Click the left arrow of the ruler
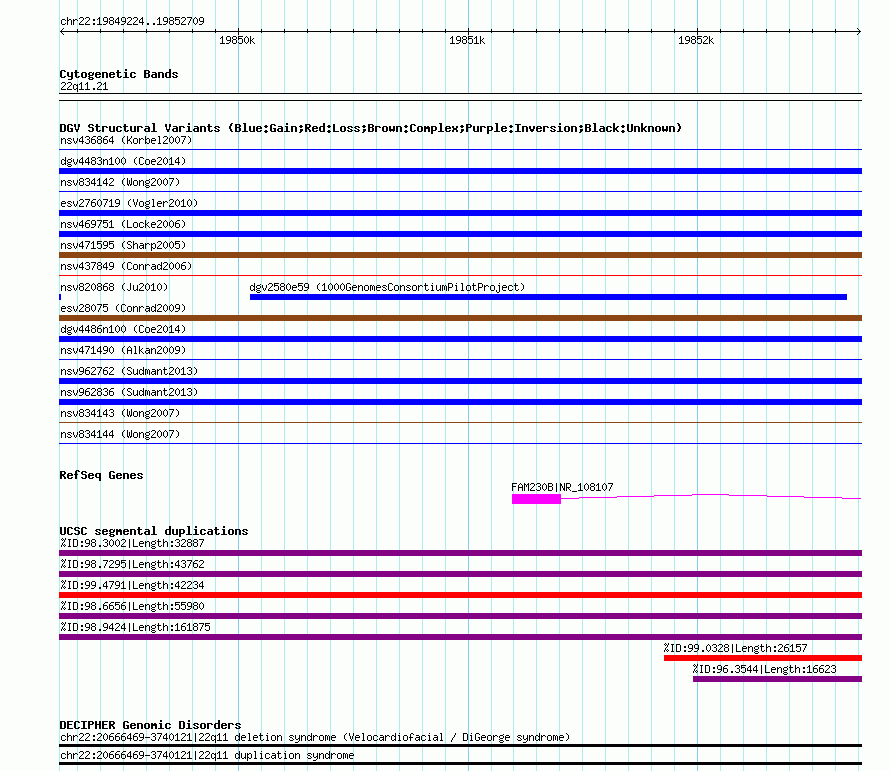This screenshot has width=890, height=771. [x=62, y=31]
